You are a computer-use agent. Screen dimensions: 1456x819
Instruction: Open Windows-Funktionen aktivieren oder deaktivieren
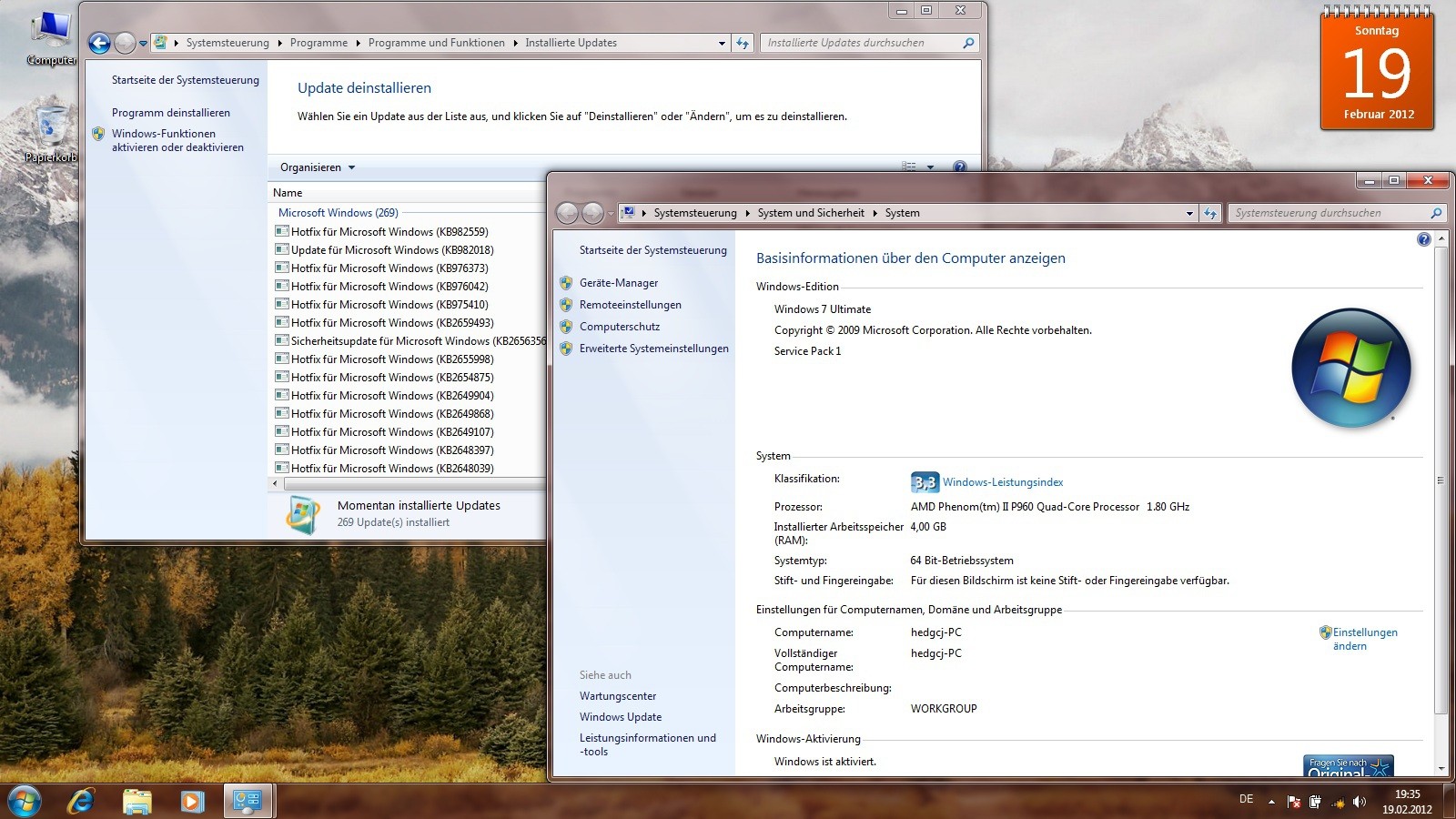(x=177, y=140)
